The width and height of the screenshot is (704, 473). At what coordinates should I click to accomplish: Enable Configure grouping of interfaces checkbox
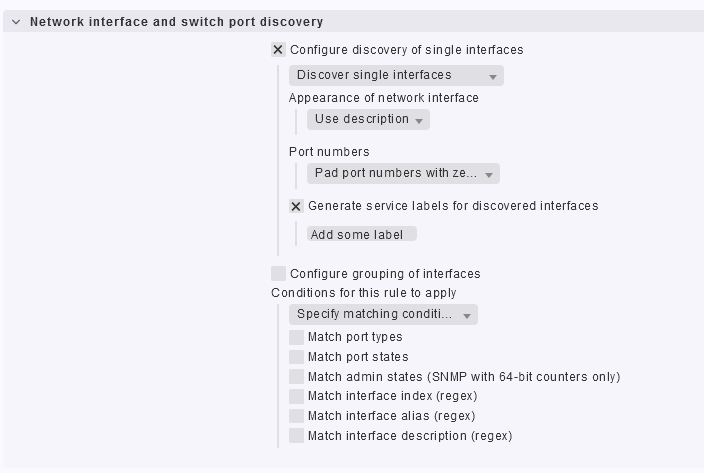pyautogui.click(x=278, y=274)
